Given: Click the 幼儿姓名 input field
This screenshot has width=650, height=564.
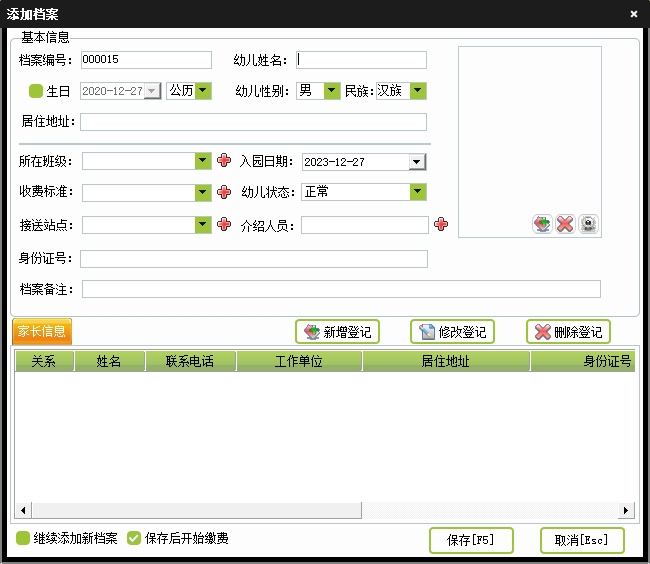Looking at the screenshot, I should click(x=361, y=60).
